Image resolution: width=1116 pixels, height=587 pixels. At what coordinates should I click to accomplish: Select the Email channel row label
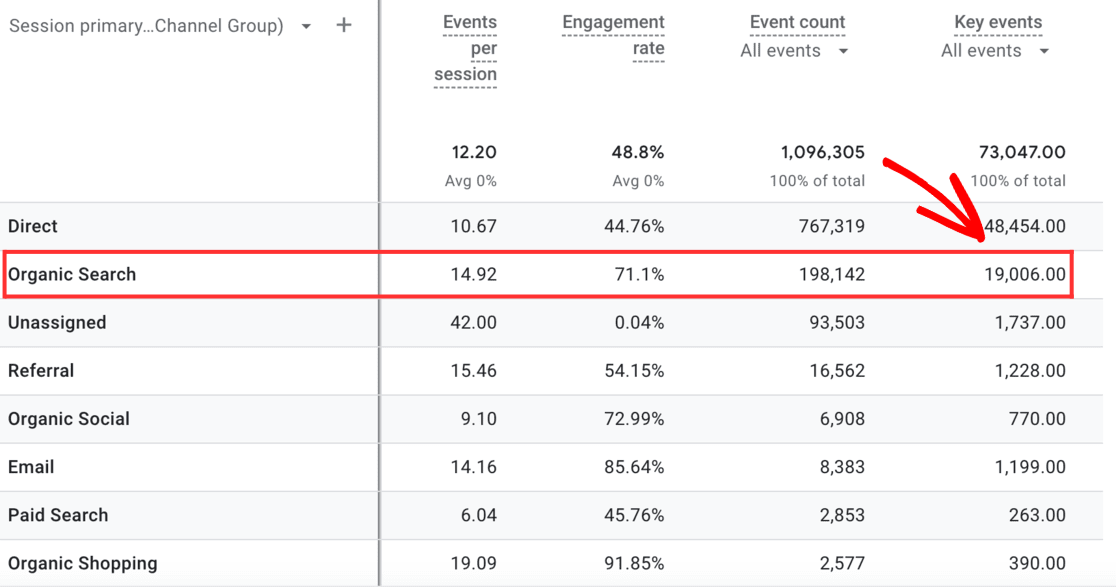point(33,466)
